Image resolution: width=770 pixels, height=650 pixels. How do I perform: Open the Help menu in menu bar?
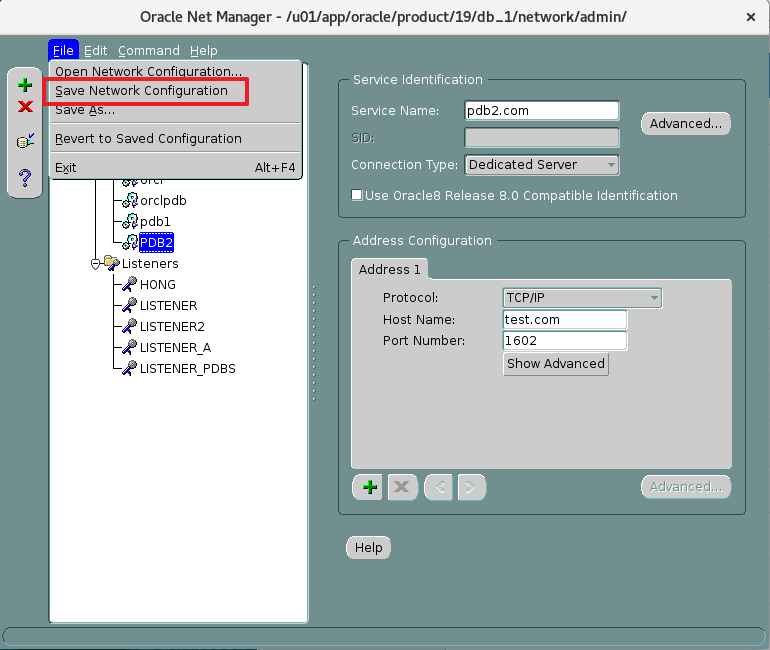204,51
